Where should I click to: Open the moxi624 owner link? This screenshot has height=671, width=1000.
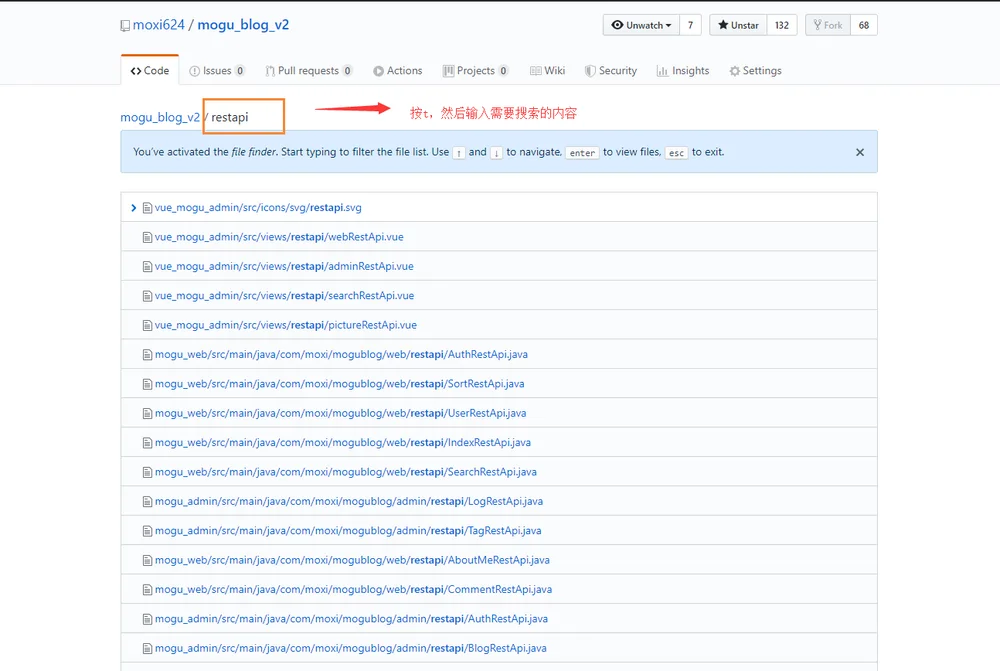[158, 25]
